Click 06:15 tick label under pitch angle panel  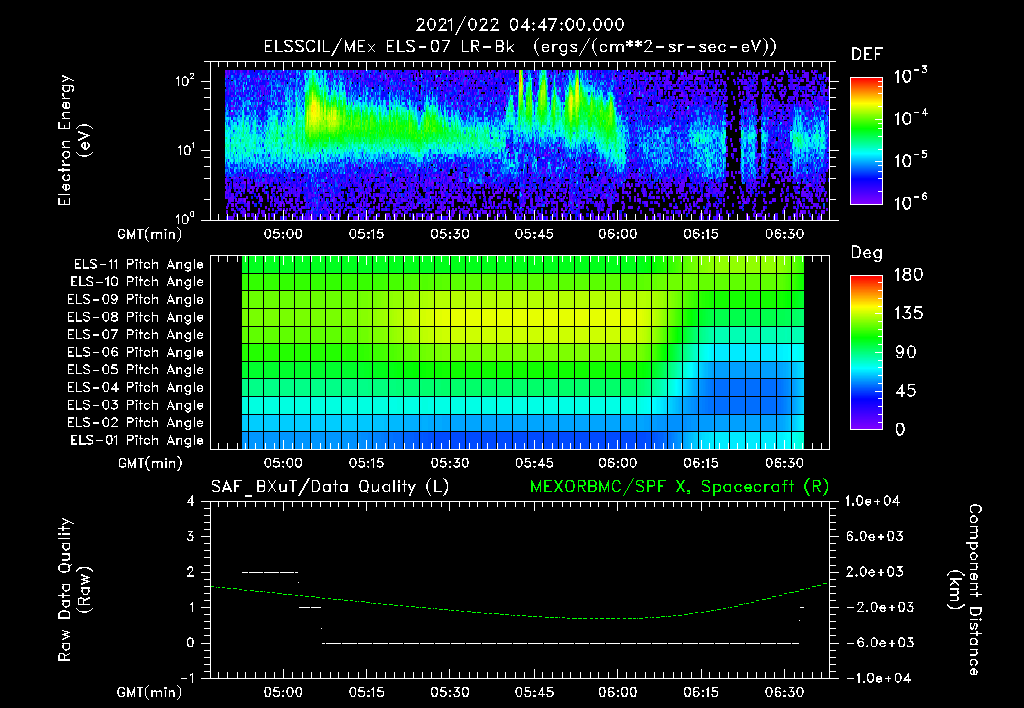pos(701,463)
